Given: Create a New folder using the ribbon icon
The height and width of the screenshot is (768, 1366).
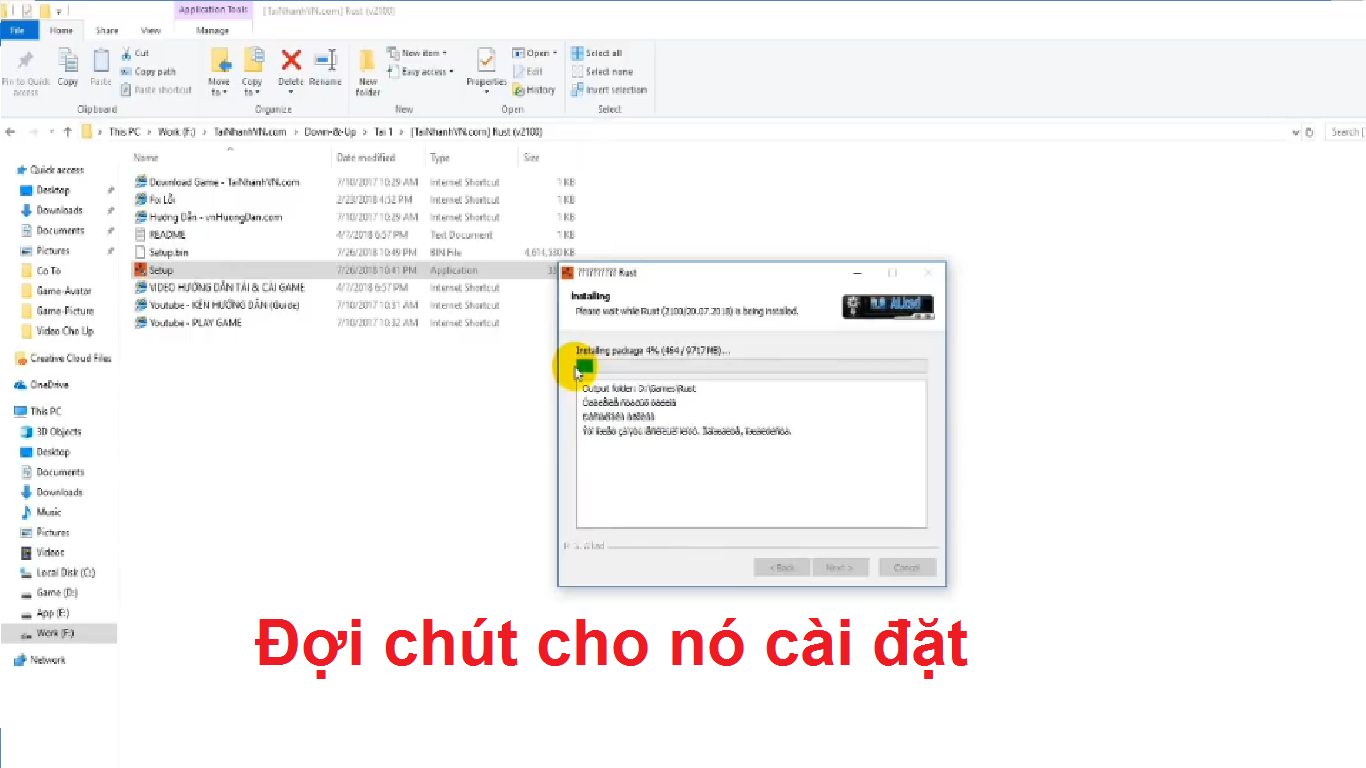Looking at the screenshot, I should click(x=367, y=67).
